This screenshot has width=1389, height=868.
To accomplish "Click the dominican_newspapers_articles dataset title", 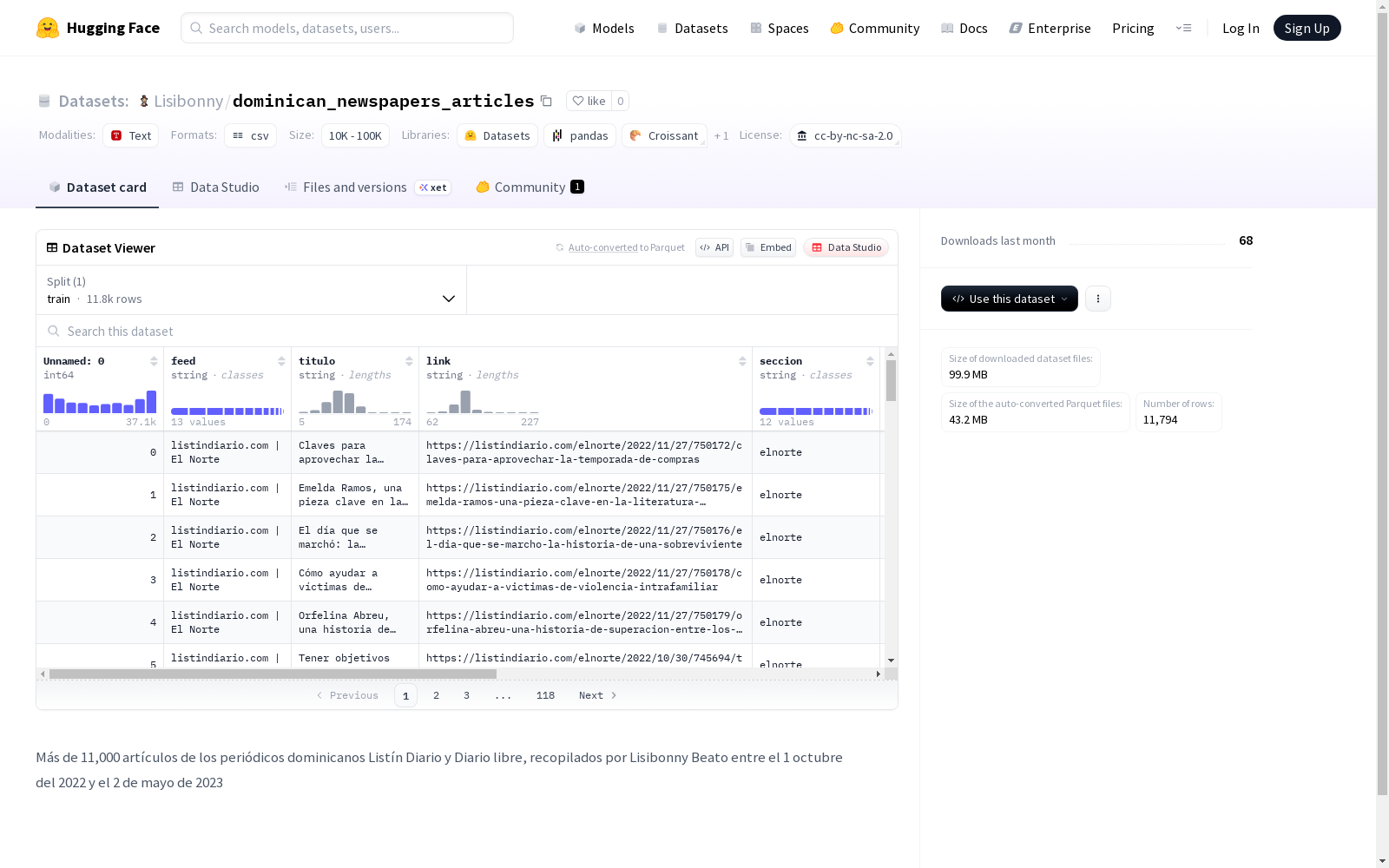I will coord(383,101).
